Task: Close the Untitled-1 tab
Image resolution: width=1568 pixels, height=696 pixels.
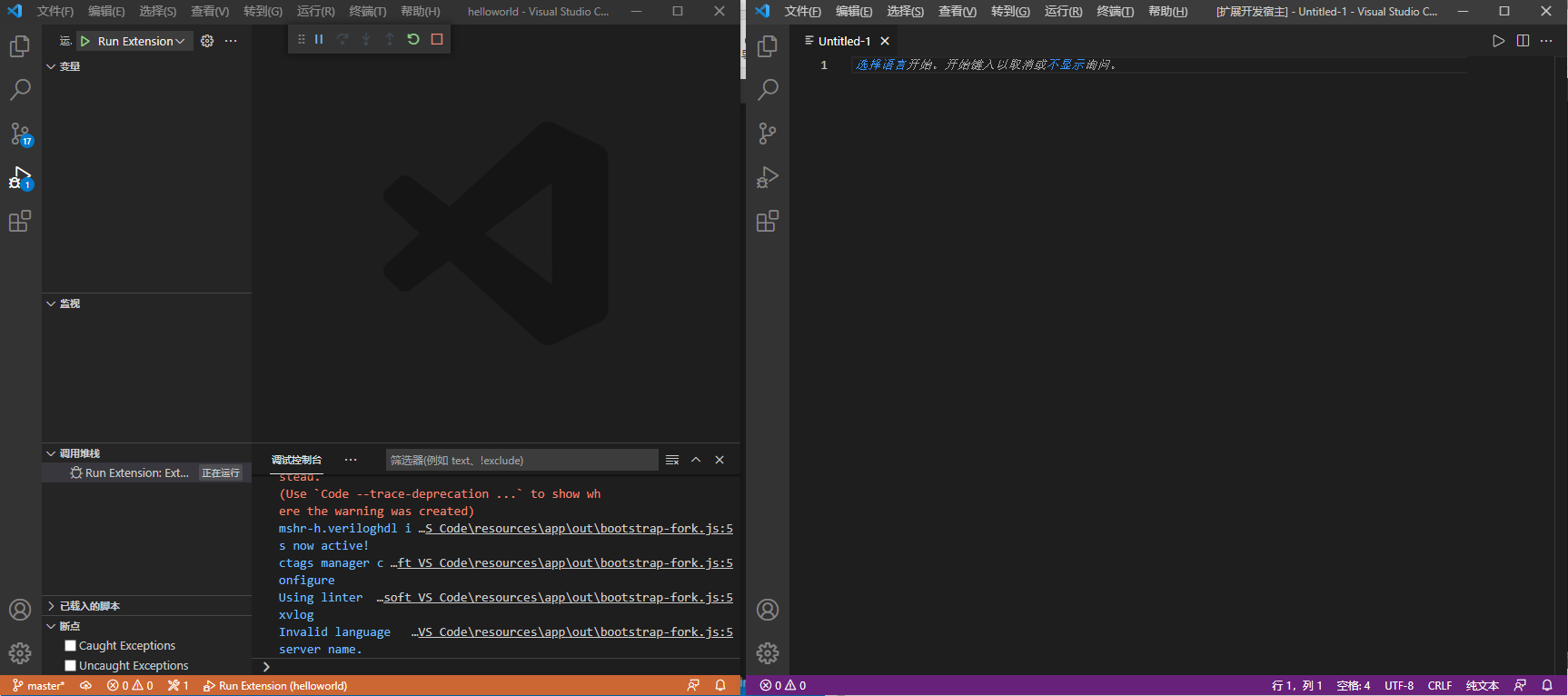Action: point(885,41)
